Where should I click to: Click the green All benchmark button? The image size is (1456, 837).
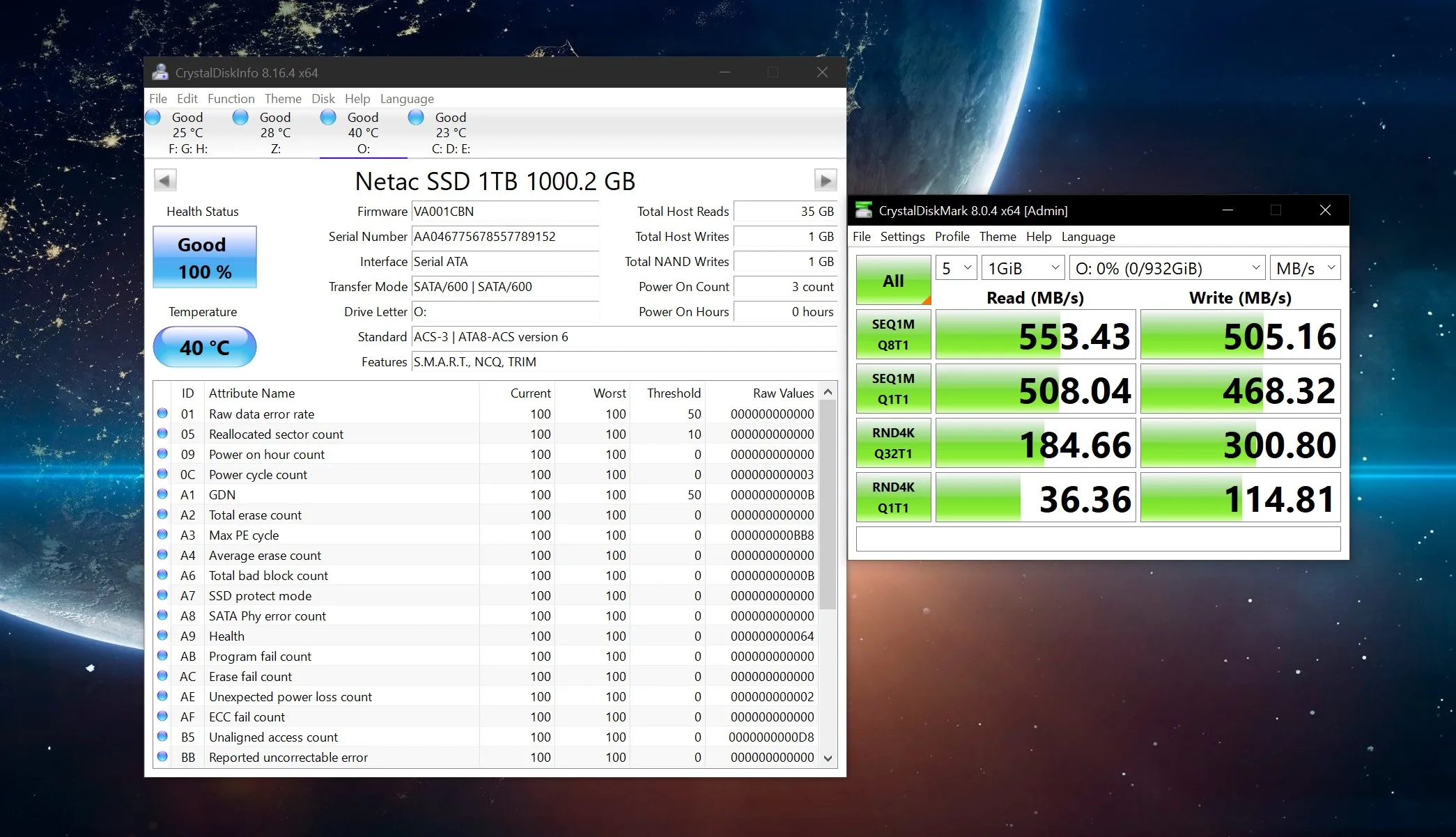[x=893, y=280]
